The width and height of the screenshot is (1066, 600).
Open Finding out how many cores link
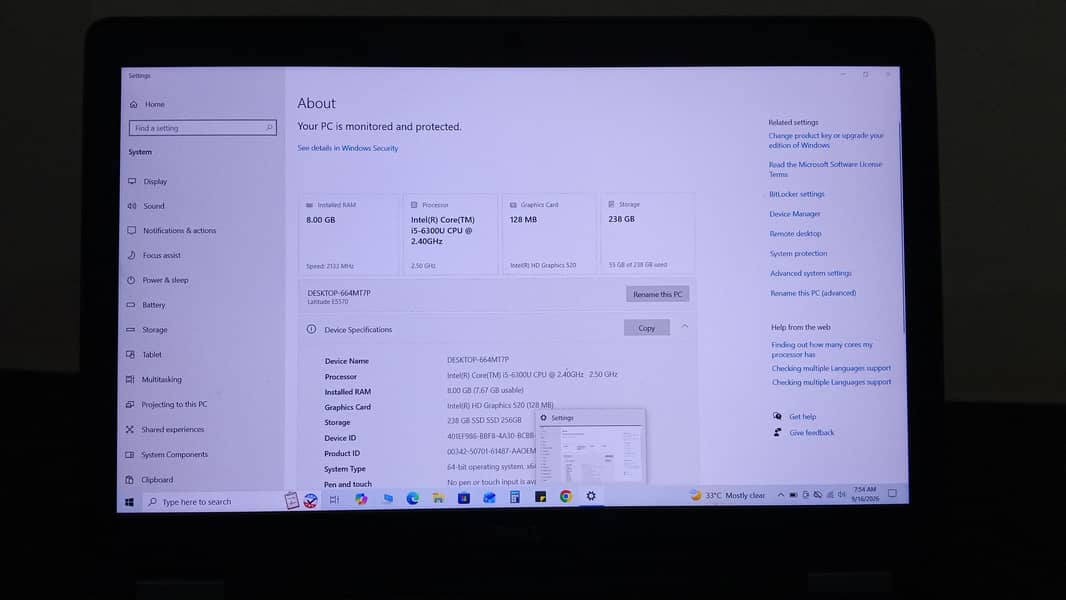click(822, 349)
